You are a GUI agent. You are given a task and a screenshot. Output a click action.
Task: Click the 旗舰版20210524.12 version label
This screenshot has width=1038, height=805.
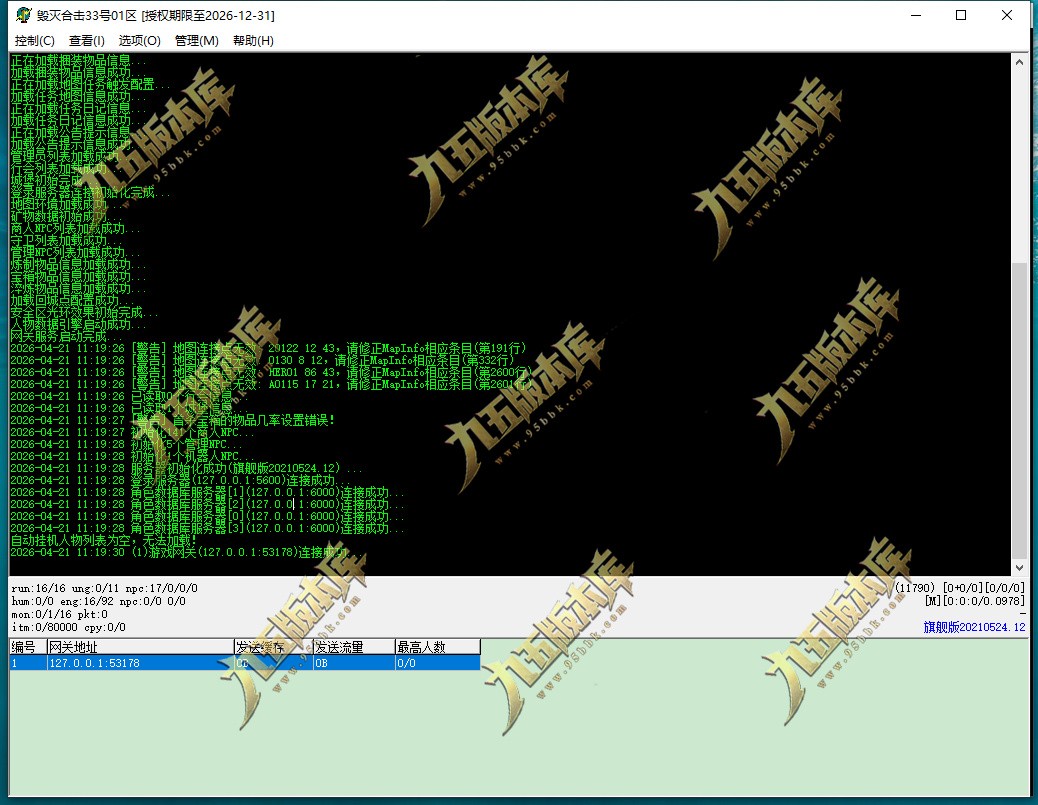[974, 627]
